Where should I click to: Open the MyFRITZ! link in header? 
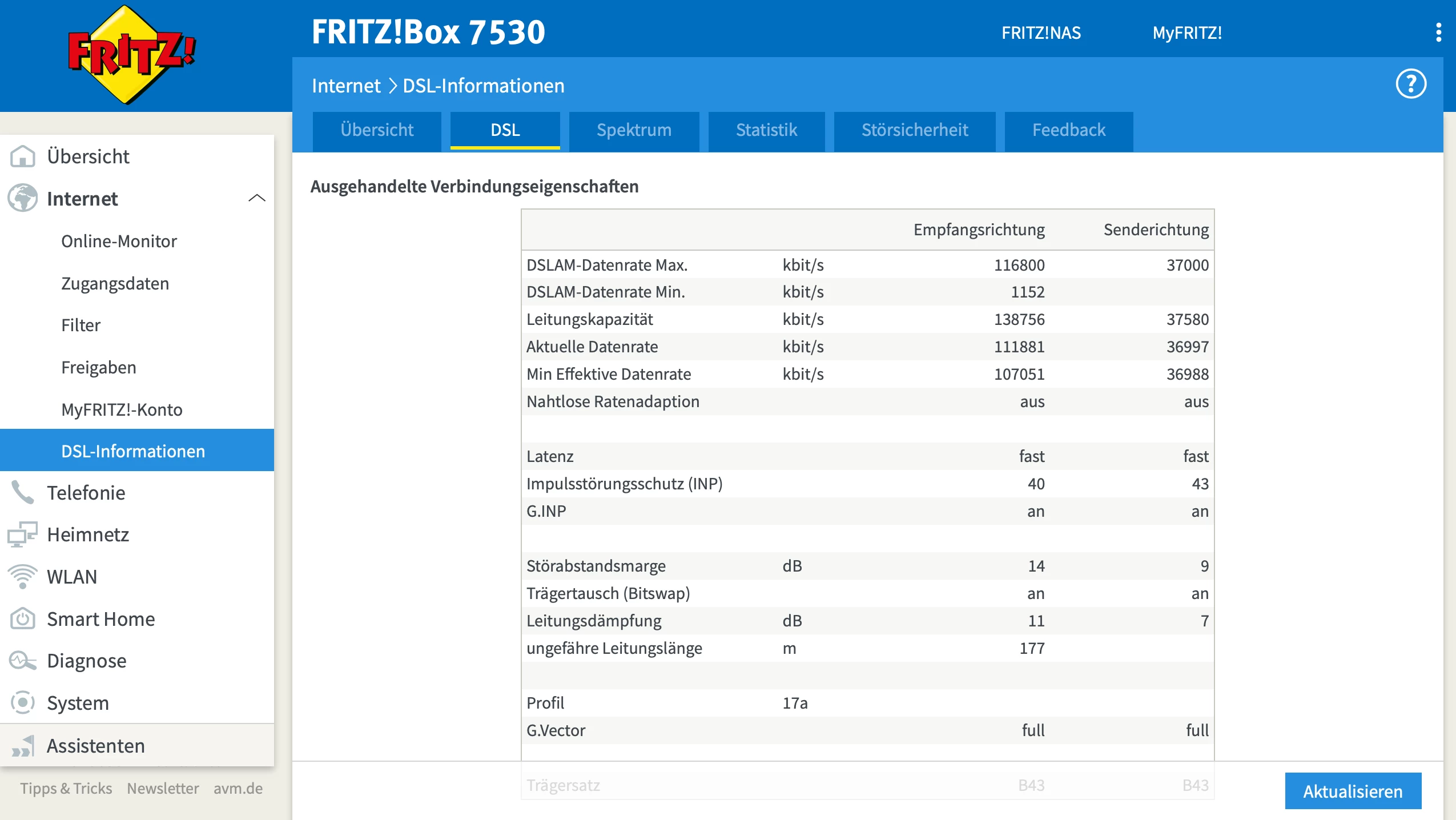click(1186, 33)
